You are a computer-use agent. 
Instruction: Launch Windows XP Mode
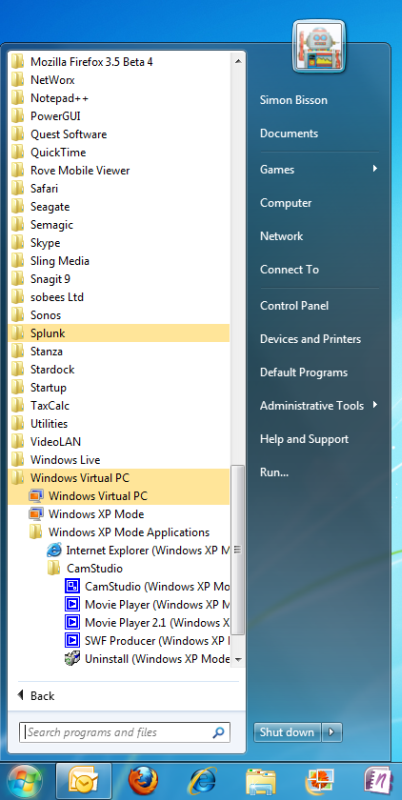(119, 514)
